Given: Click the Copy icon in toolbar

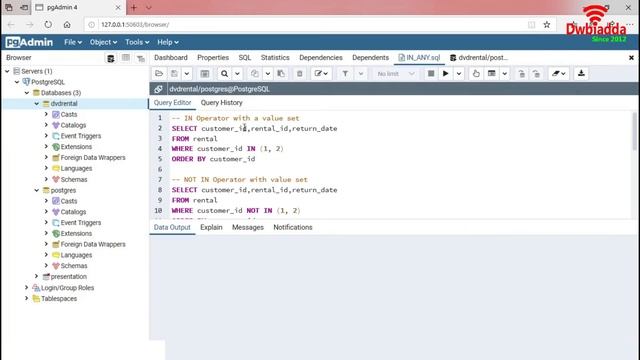Looking at the screenshot, I should point(255,74).
